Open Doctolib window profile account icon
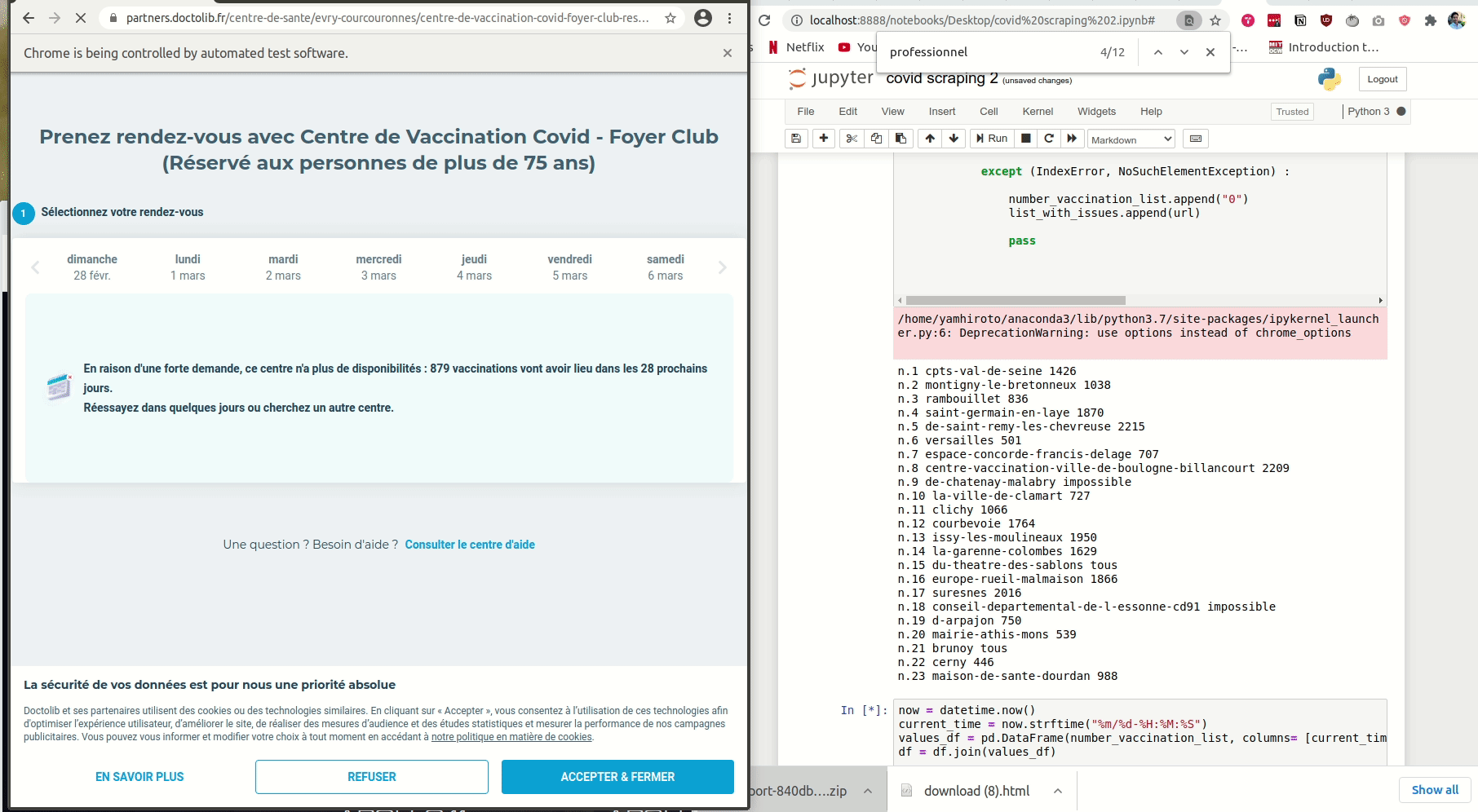 [x=703, y=18]
